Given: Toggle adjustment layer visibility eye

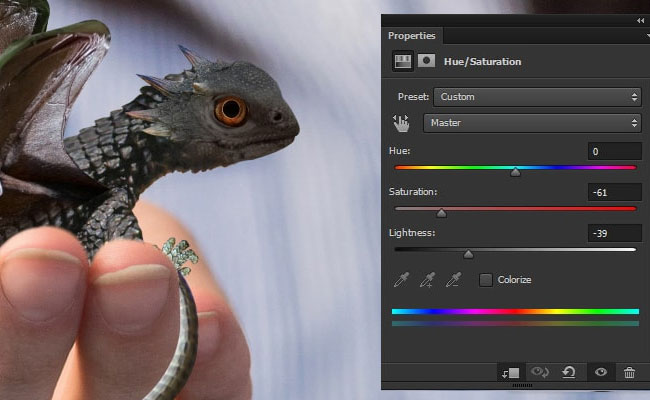Looking at the screenshot, I should point(601,372).
